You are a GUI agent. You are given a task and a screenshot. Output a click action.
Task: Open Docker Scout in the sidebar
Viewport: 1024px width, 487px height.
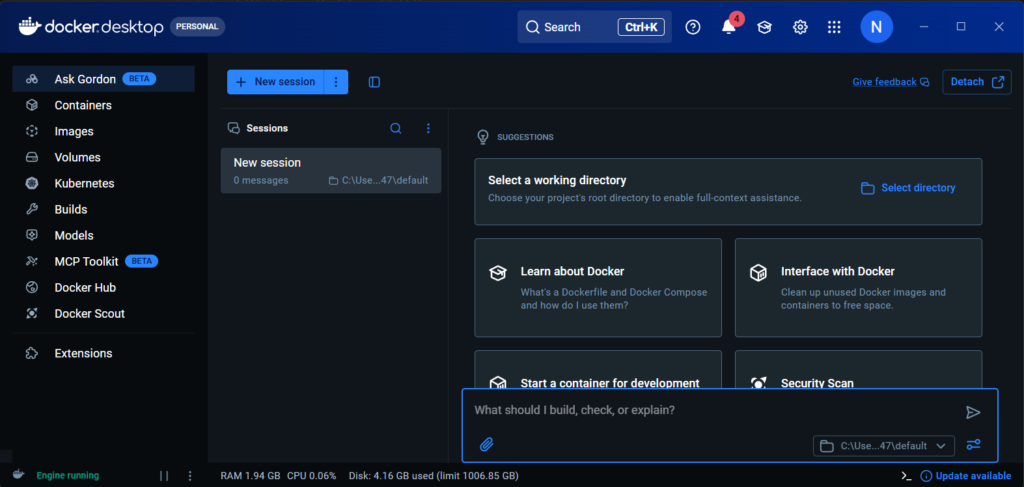coord(89,313)
